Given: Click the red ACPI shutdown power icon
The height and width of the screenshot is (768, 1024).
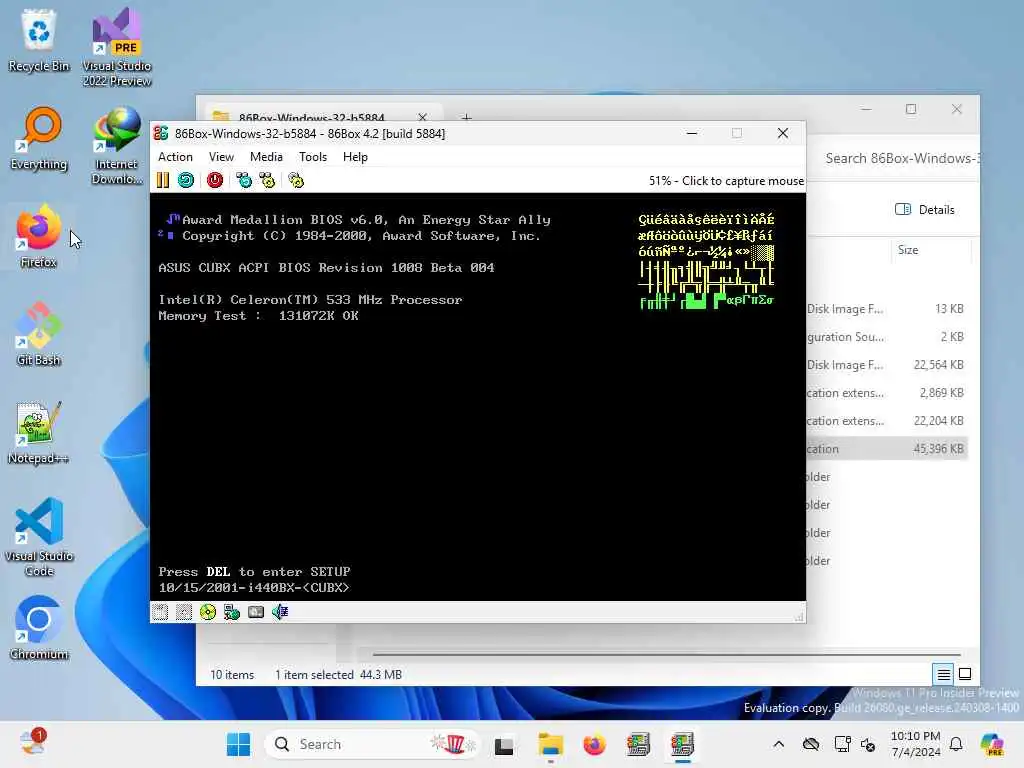Looking at the screenshot, I should (x=215, y=180).
